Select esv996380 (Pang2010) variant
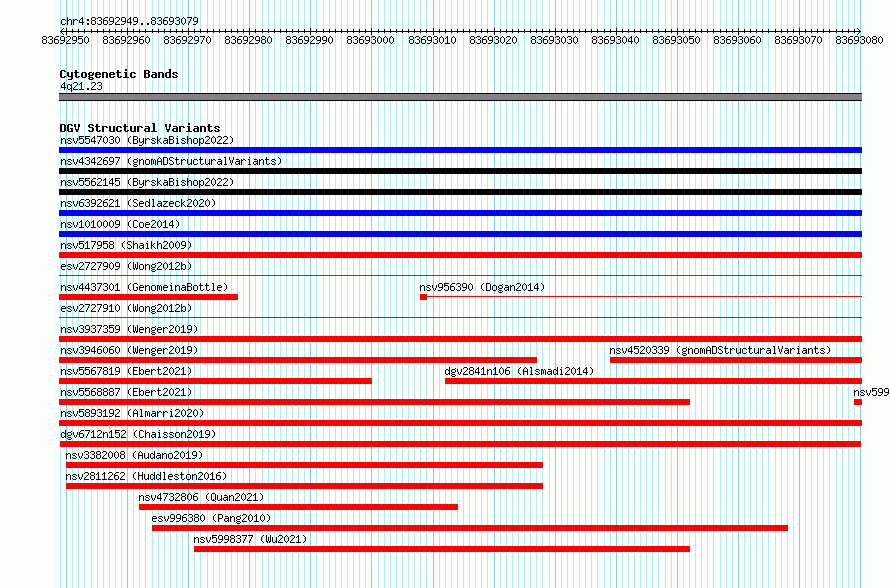Image resolution: width=890 pixels, height=588 pixels. pos(211,518)
